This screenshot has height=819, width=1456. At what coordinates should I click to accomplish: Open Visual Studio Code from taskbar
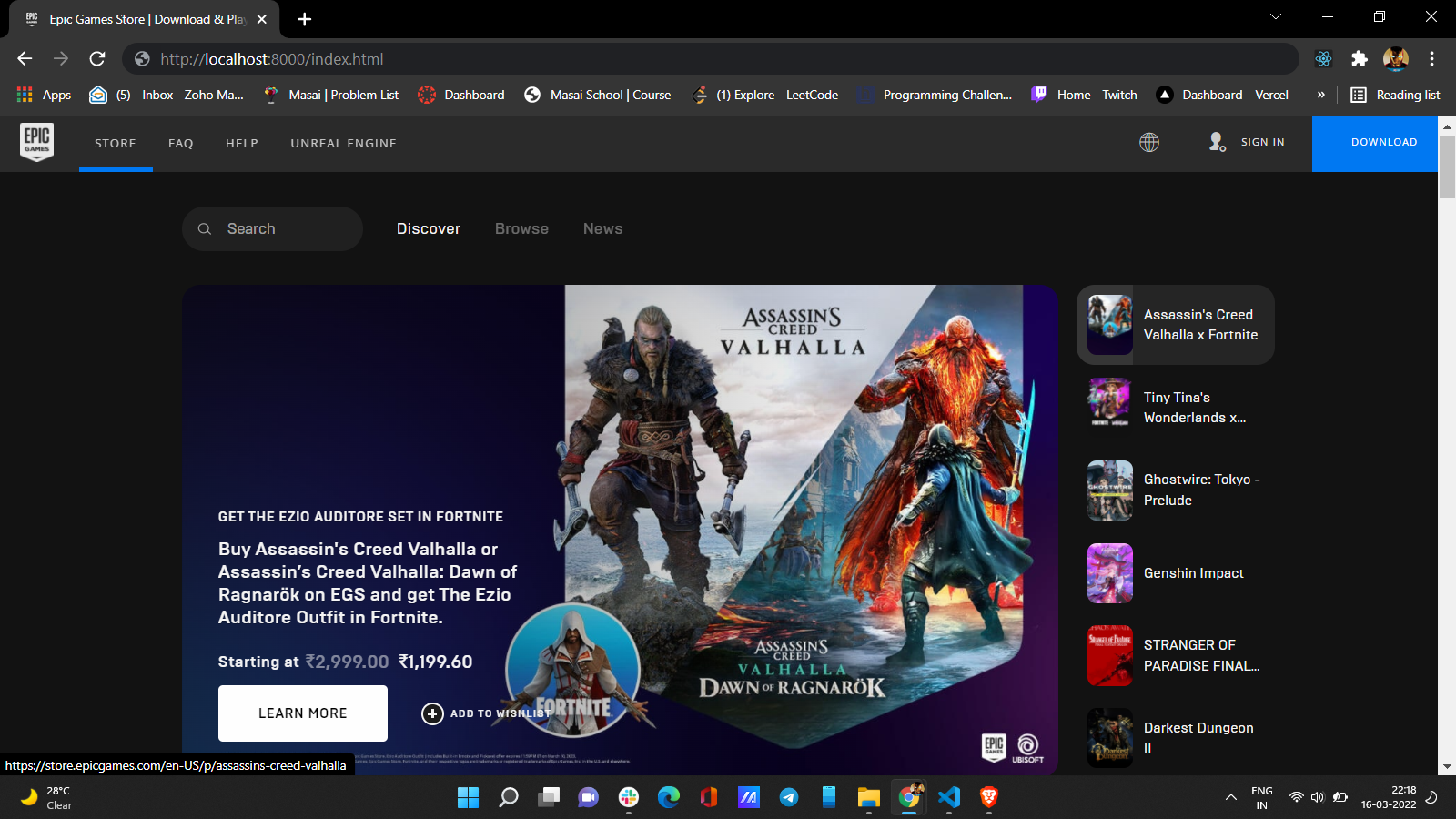point(949,797)
